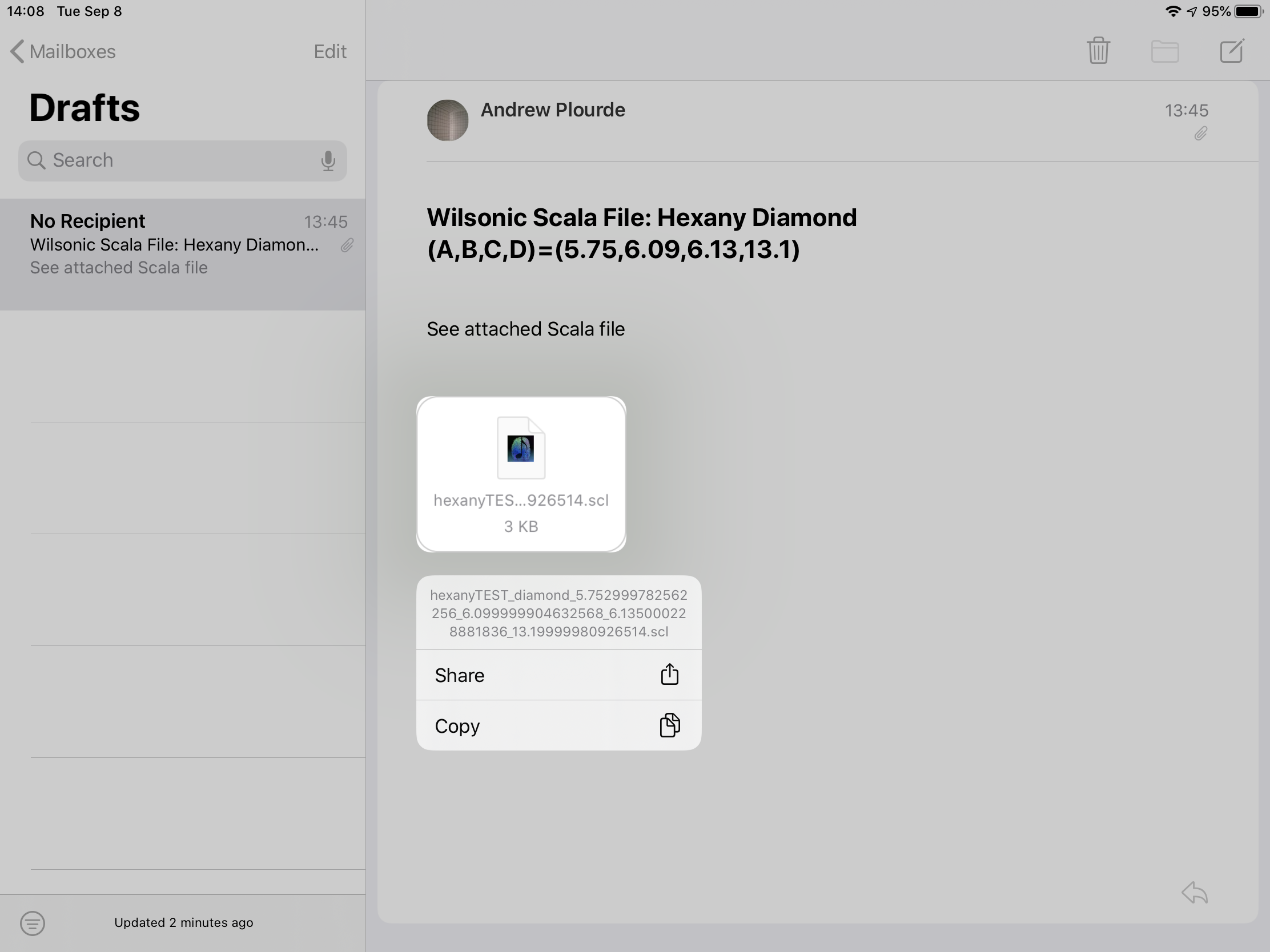Tap the Edit button in Drafts
The height and width of the screenshot is (952, 1270).
coord(329,51)
